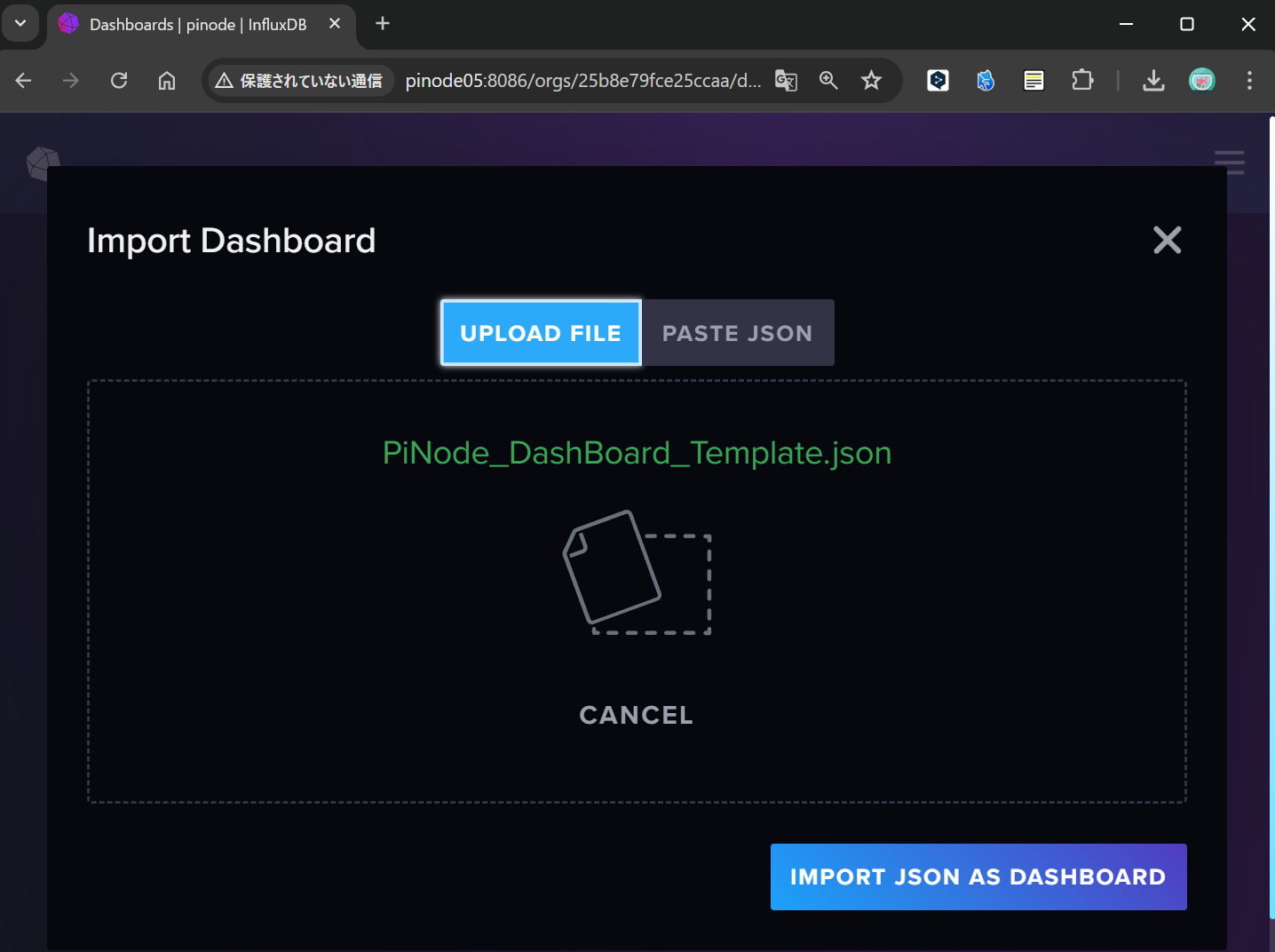1275x952 pixels.
Task: Close the Dashboards InfluxDB browser tab
Action: pos(335,24)
